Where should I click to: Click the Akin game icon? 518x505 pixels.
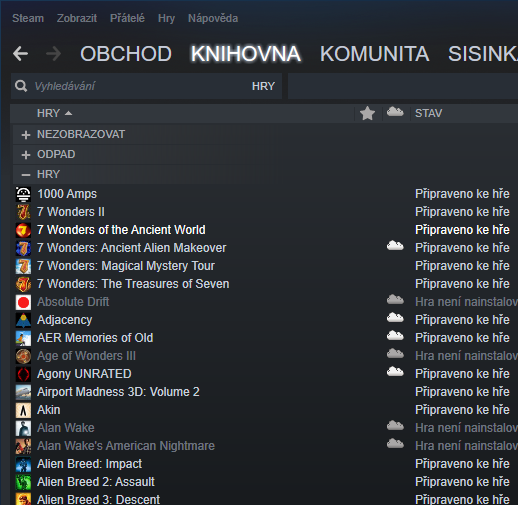pyautogui.click(x=23, y=410)
